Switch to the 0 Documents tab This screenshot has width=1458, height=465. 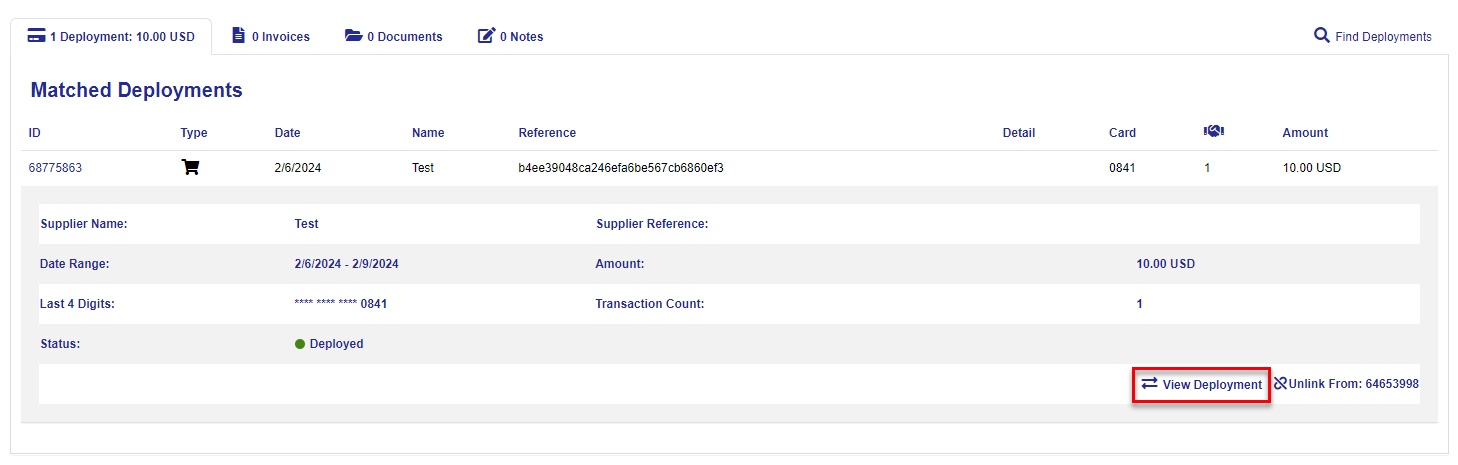pos(394,36)
